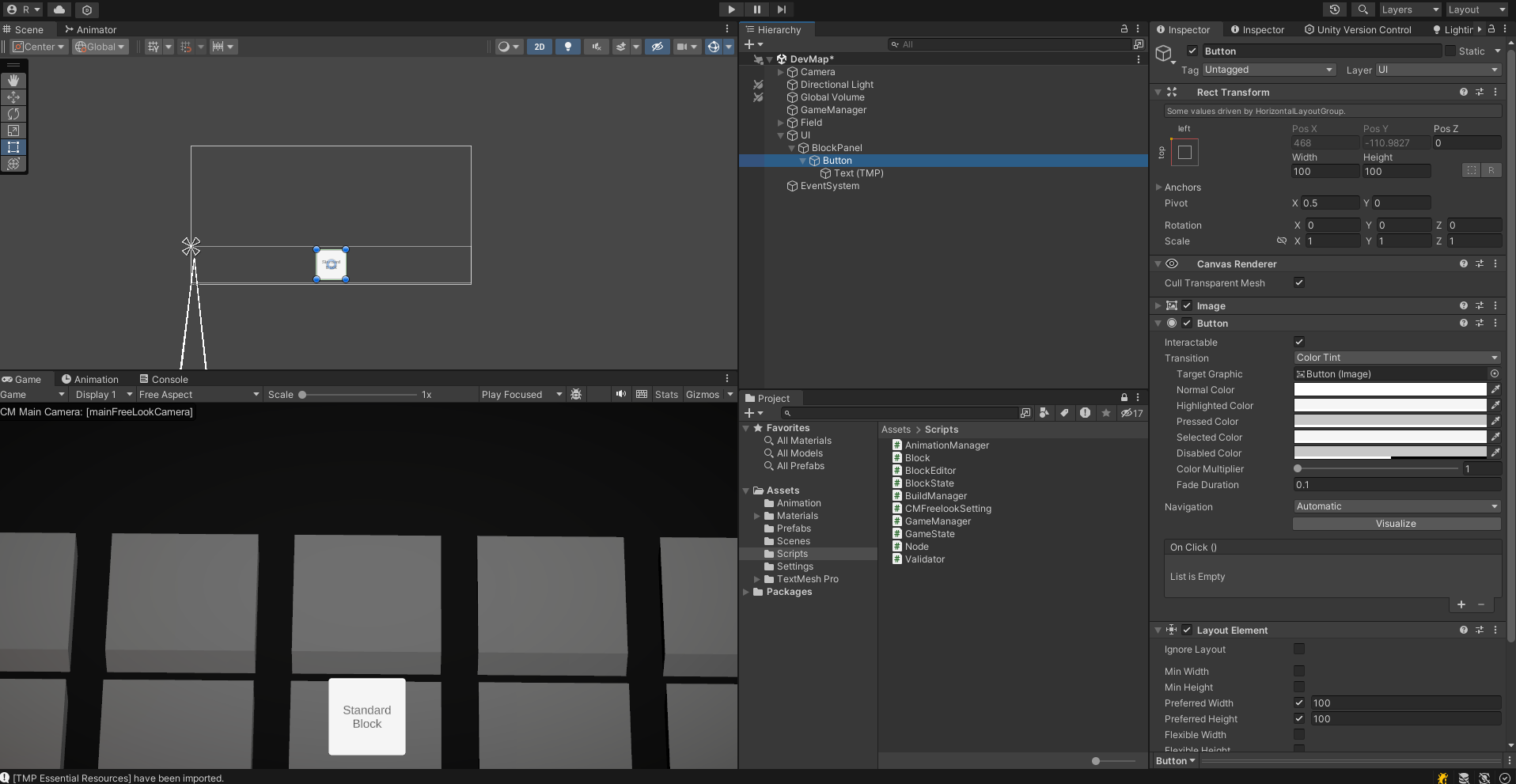The width and height of the screenshot is (1516, 784).
Task: Open the Layers dropdown in top bar
Action: tap(1410, 9)
